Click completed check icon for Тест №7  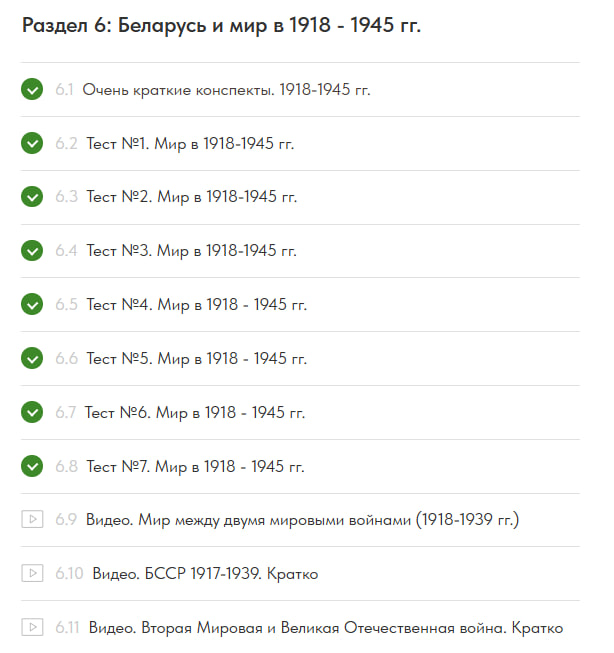(32, 466)
